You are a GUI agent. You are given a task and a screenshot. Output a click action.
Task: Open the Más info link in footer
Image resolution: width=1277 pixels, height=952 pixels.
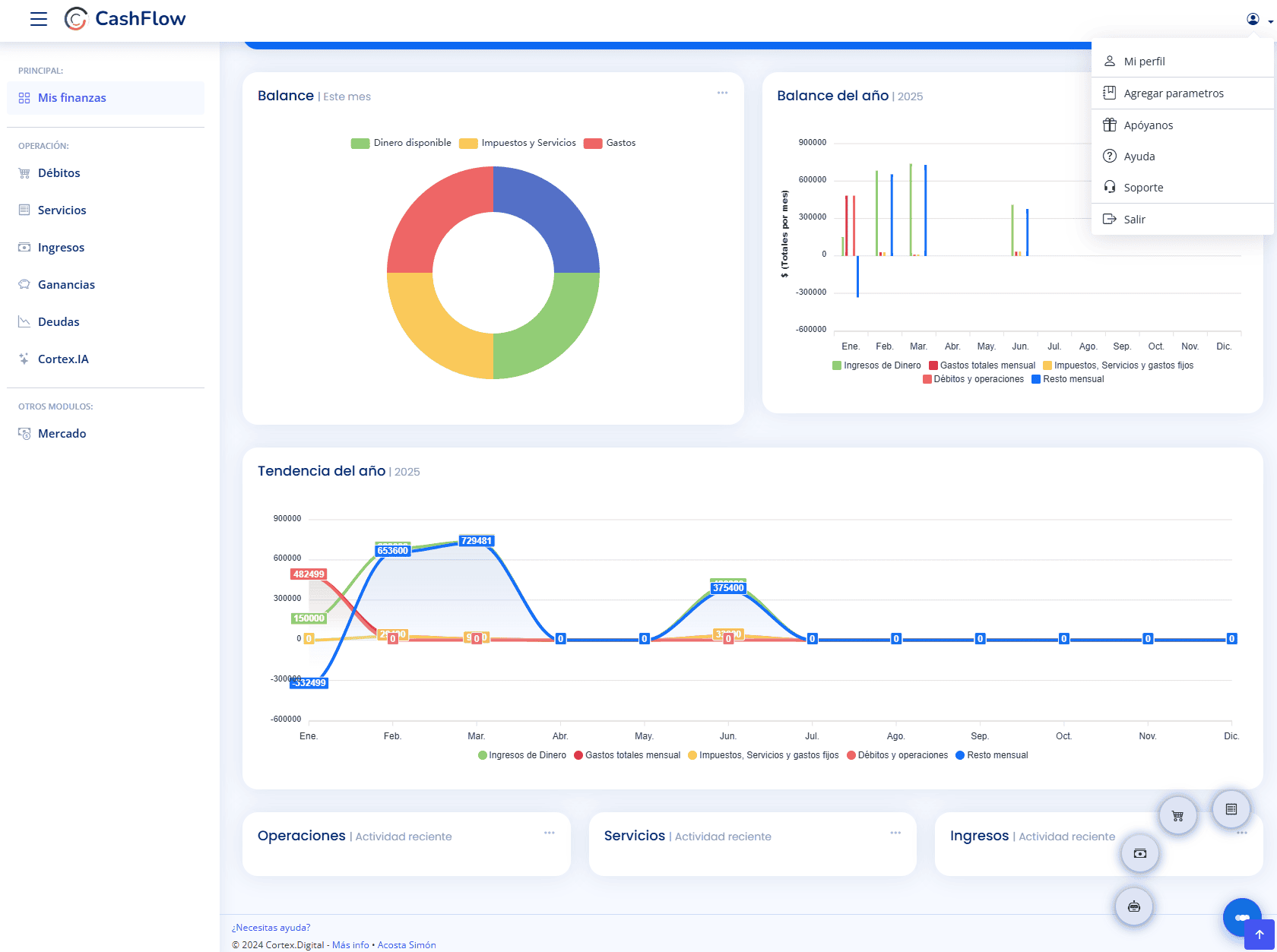point(350,944)
